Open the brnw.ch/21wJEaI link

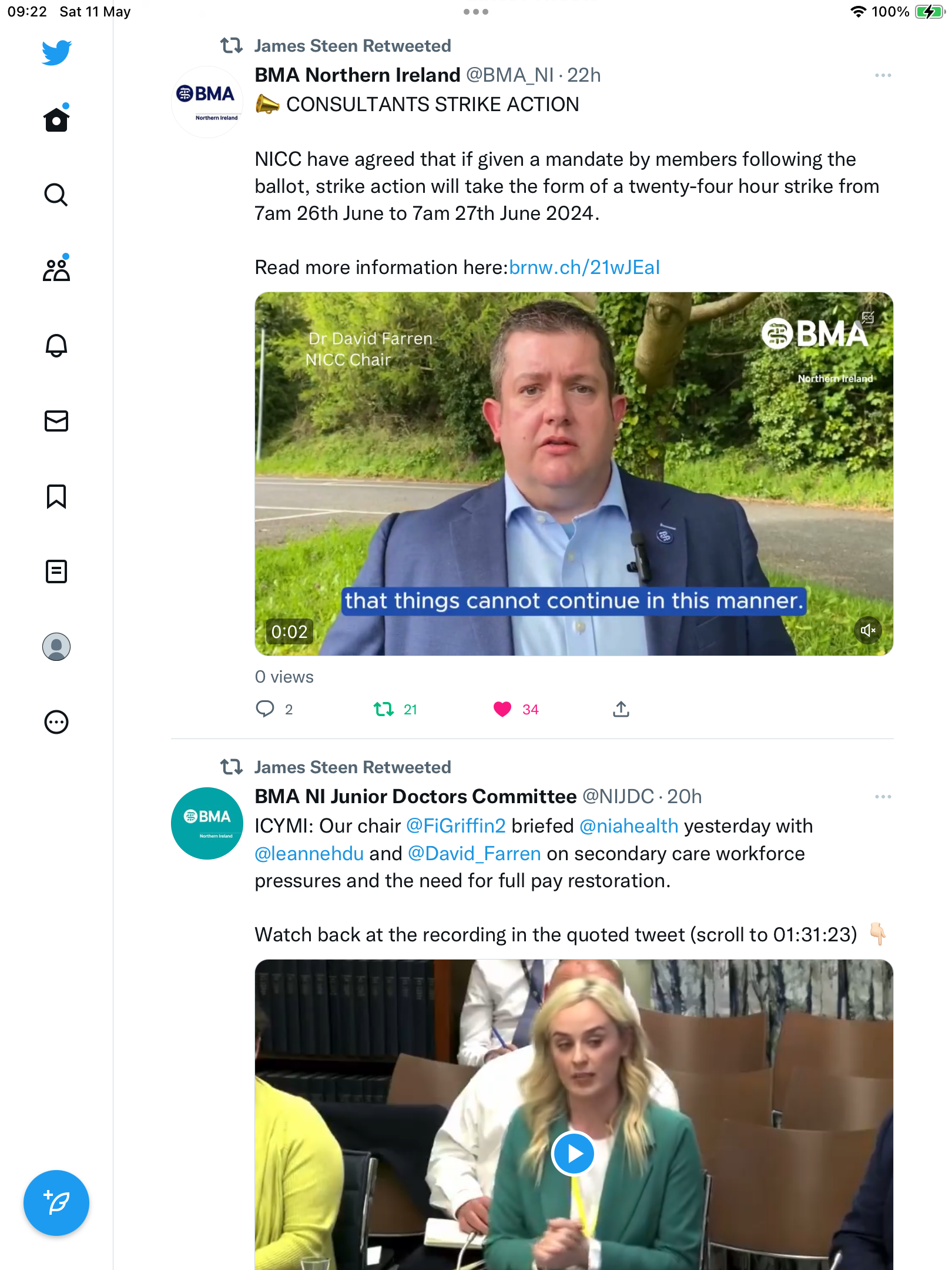[x=584, y=268]
